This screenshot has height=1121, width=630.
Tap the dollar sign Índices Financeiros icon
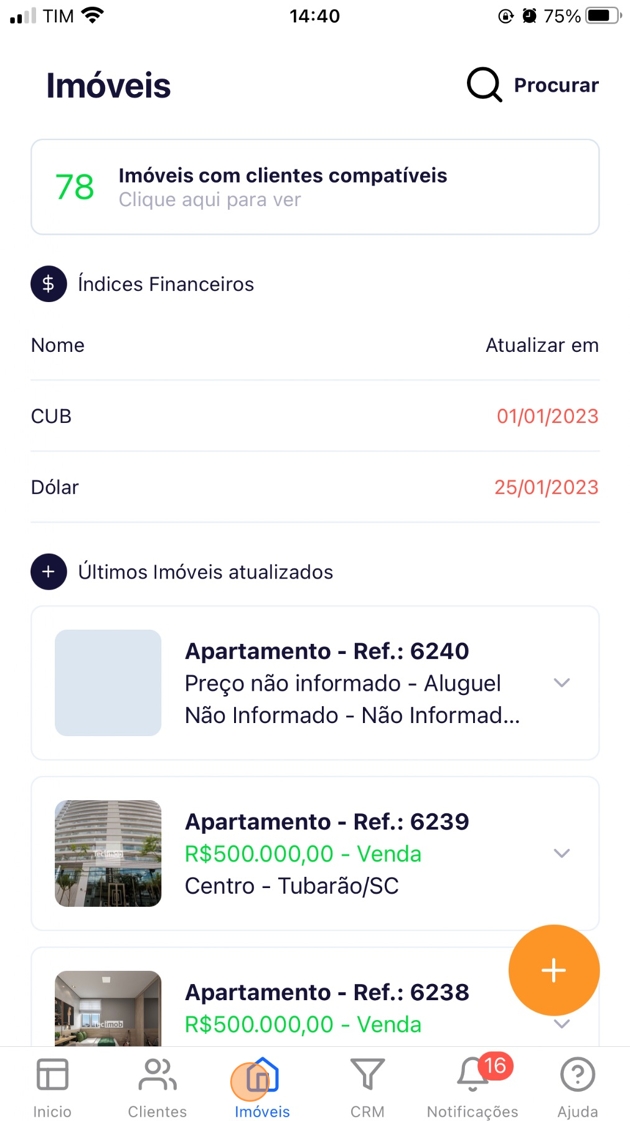click(x=48, y=284)
